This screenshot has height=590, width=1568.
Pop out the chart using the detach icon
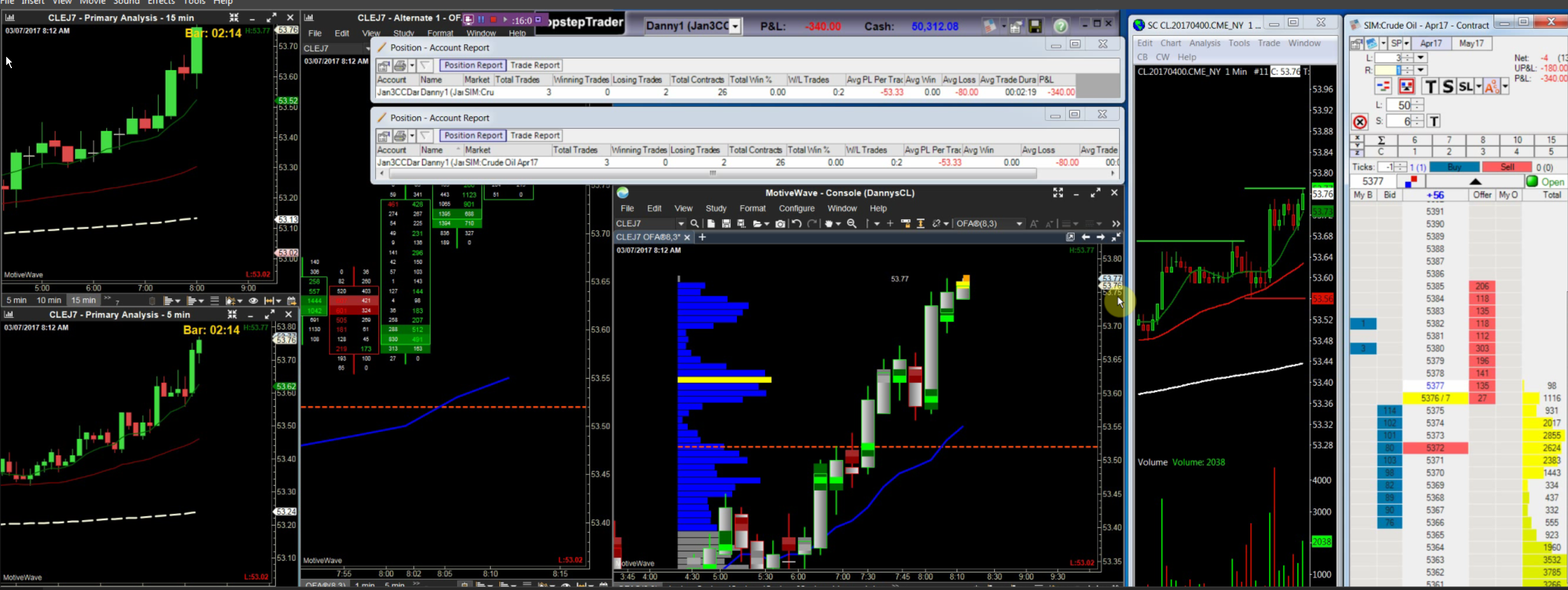tap(1070, 237)
